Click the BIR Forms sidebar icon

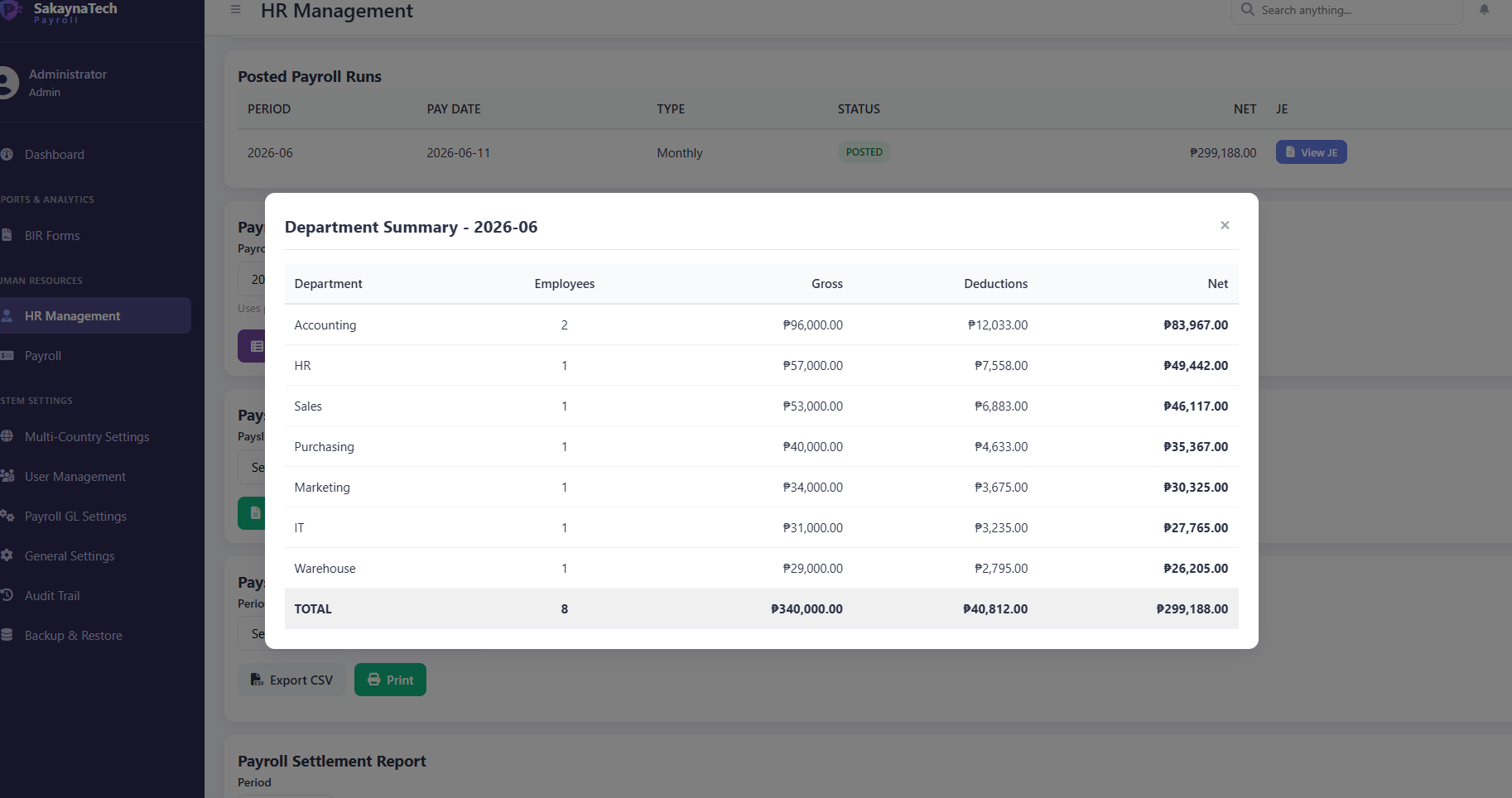pyautogui.click(x=7, y=236)
